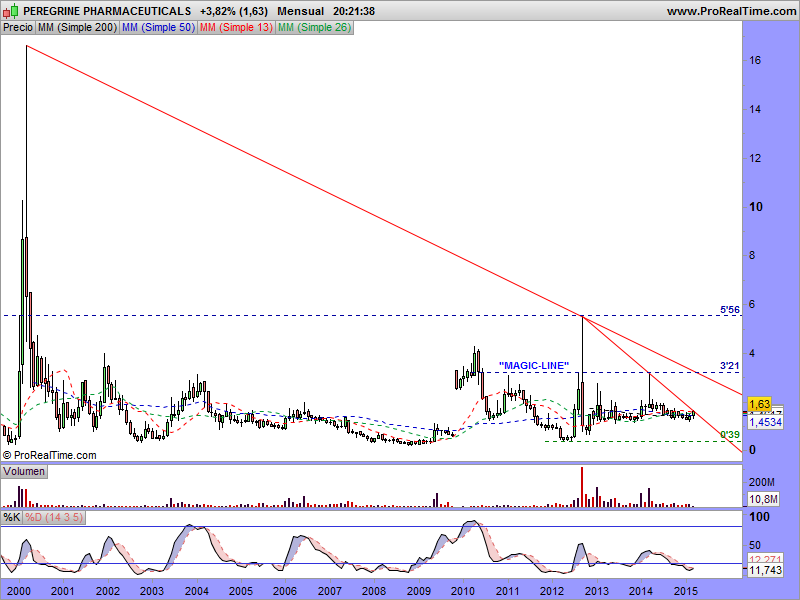This screenshot has width=800, height=600.
Task: Click the 1,4534 moving average value tag
Action: [765, 422]
